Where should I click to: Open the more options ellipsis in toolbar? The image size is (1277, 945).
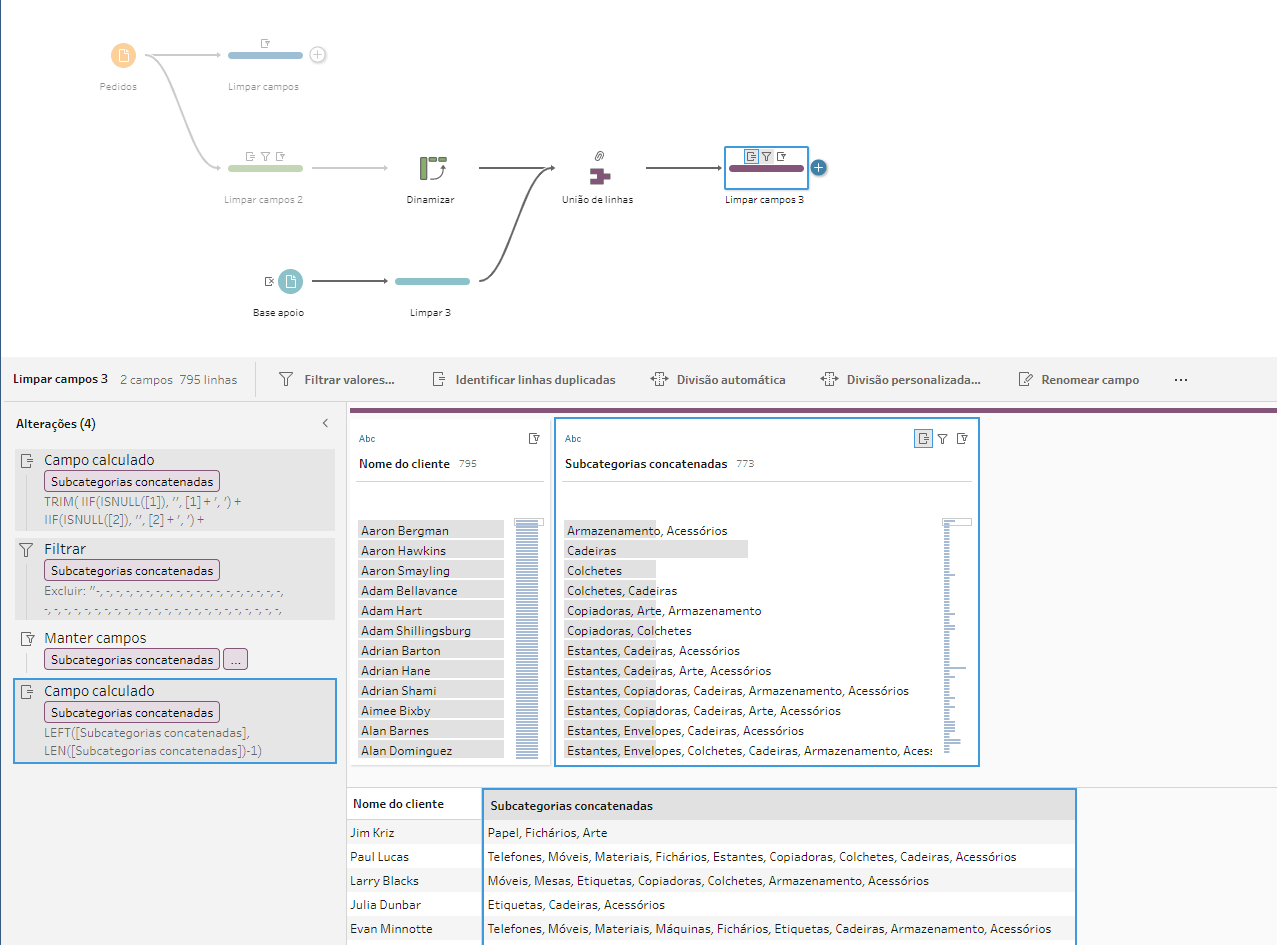pos(1181,380)
